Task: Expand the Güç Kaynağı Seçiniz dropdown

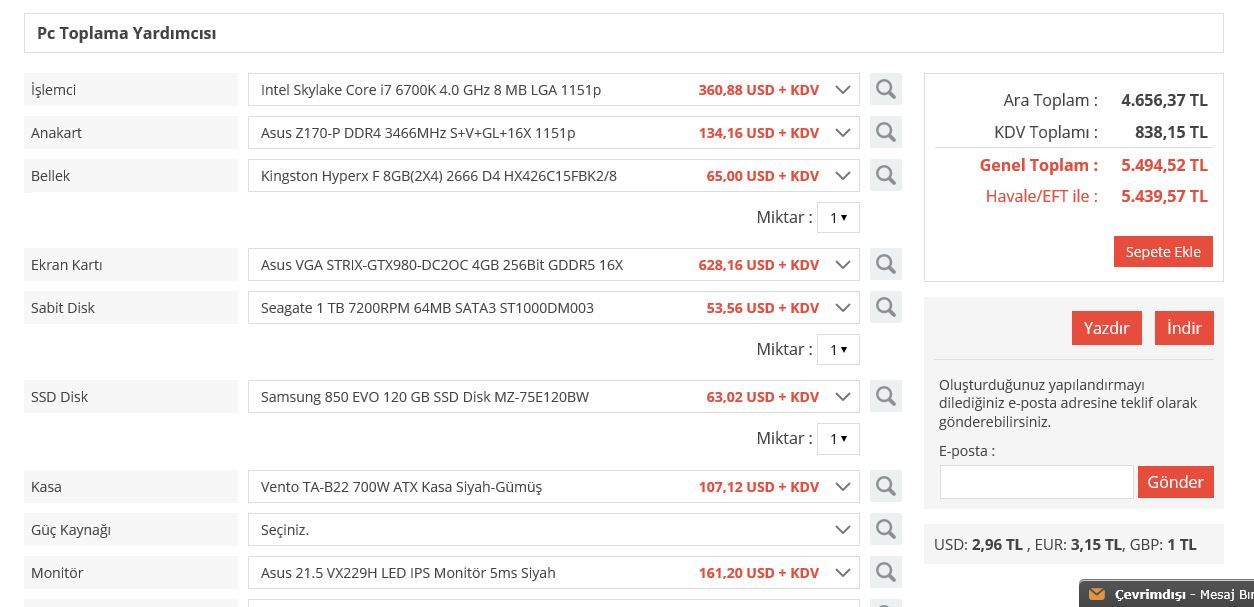Action: point(553,530)
